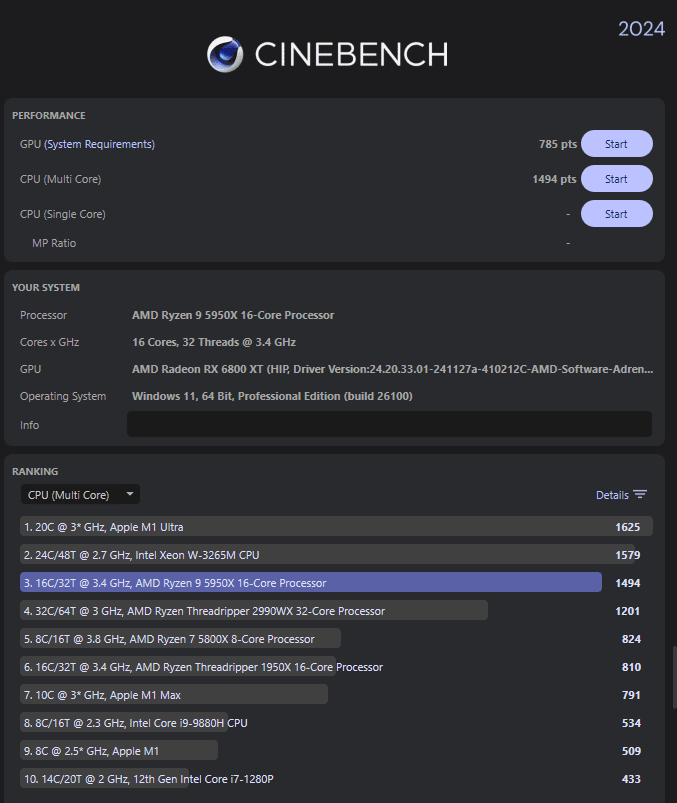Click the Details filter icon

click(640, 495)
